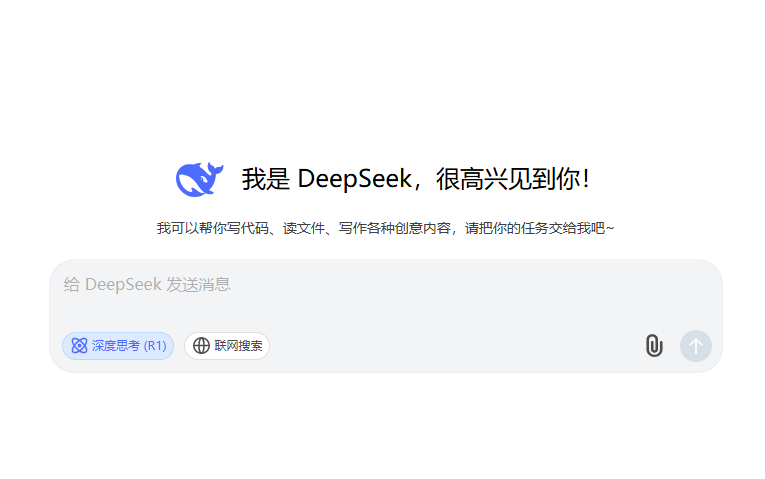The height and width of the screenshot is (479, 765).
Task: Click the 联网搜索 text label
Action: point(238,346)
